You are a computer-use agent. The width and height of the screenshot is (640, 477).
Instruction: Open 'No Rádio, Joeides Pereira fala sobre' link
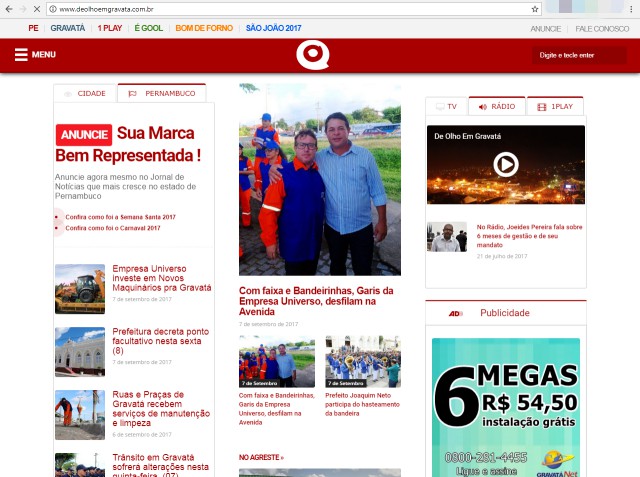pos(529,236)
